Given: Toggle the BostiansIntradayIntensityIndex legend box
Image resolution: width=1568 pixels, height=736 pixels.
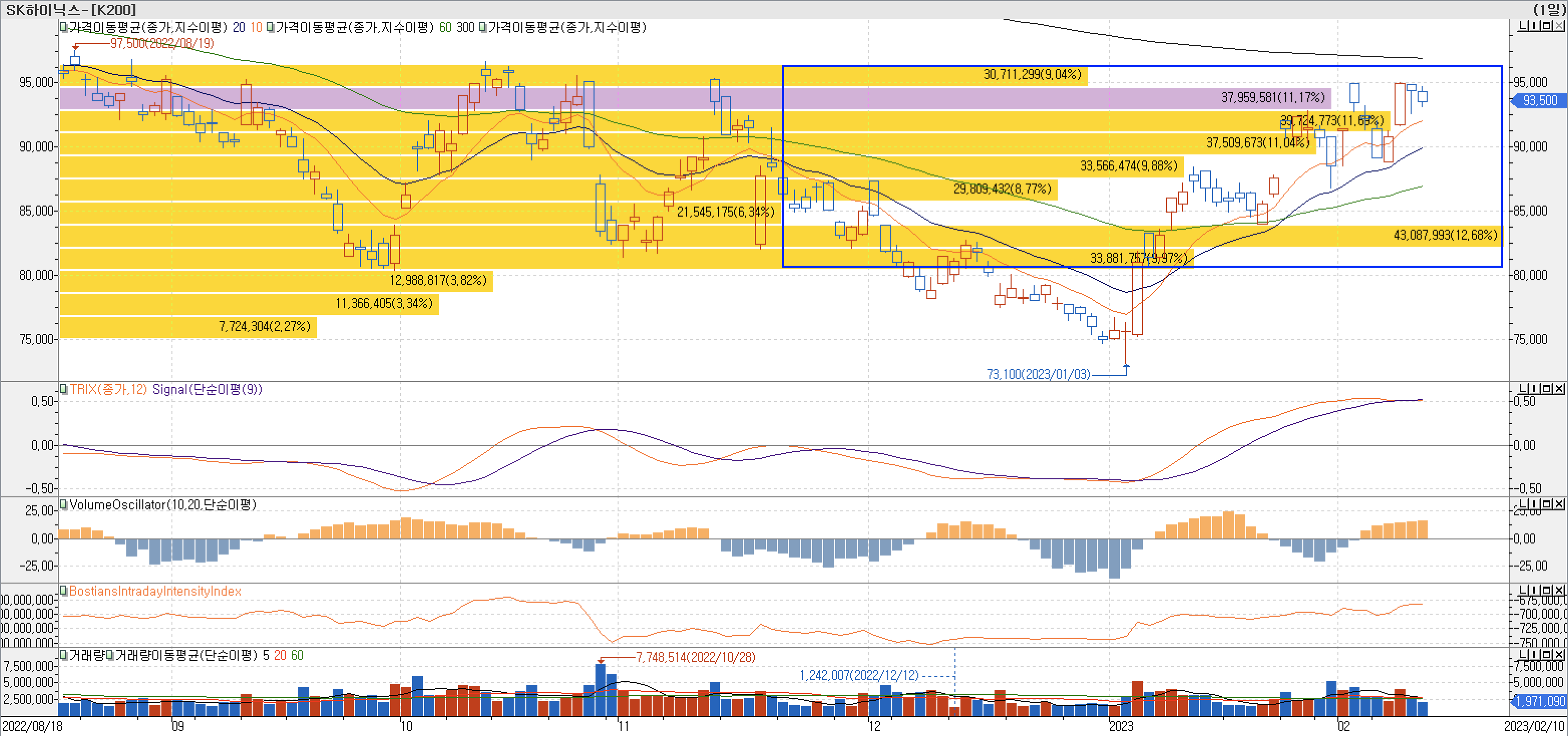Looking at the screenshot, I should tap(64, 591).
